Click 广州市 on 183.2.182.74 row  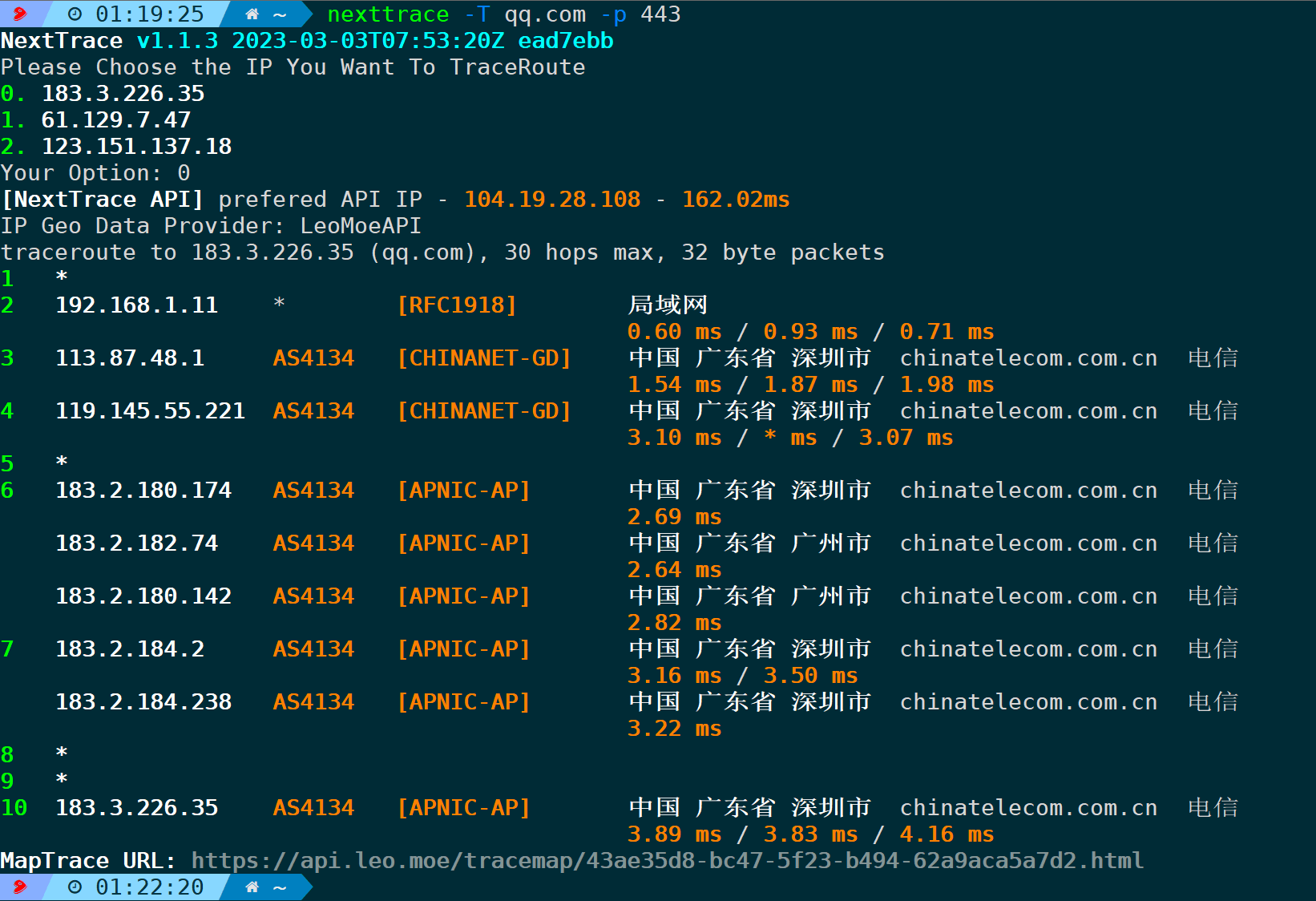(831, 543)
